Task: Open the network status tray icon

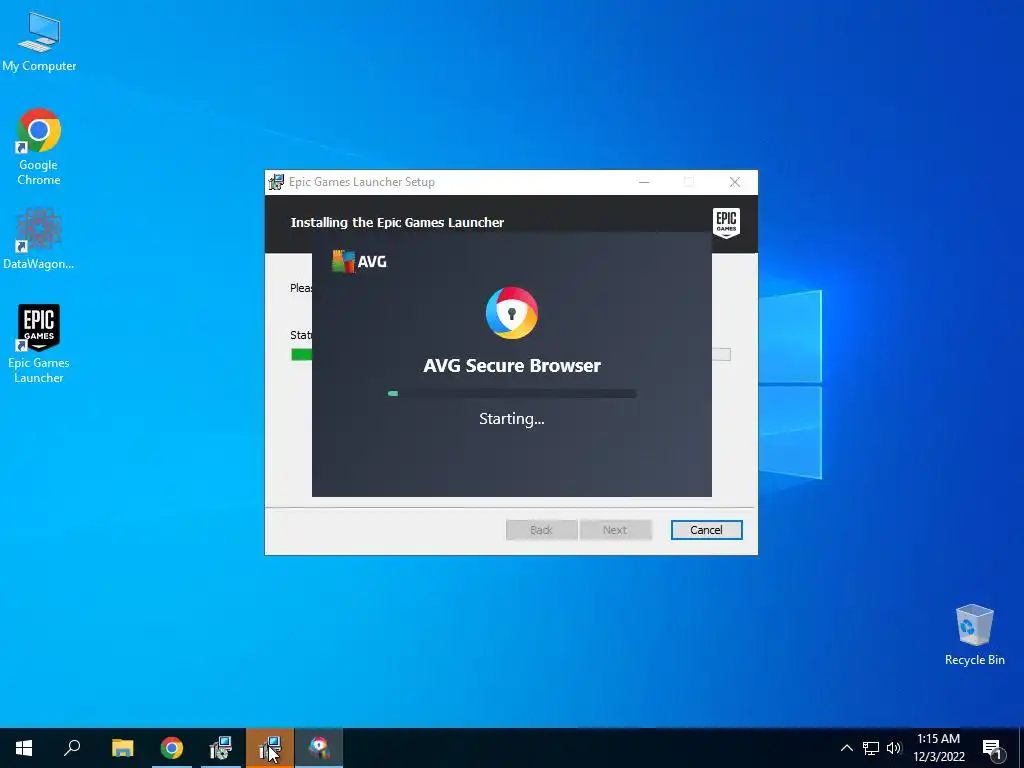Action: click(x=871, y=748)
